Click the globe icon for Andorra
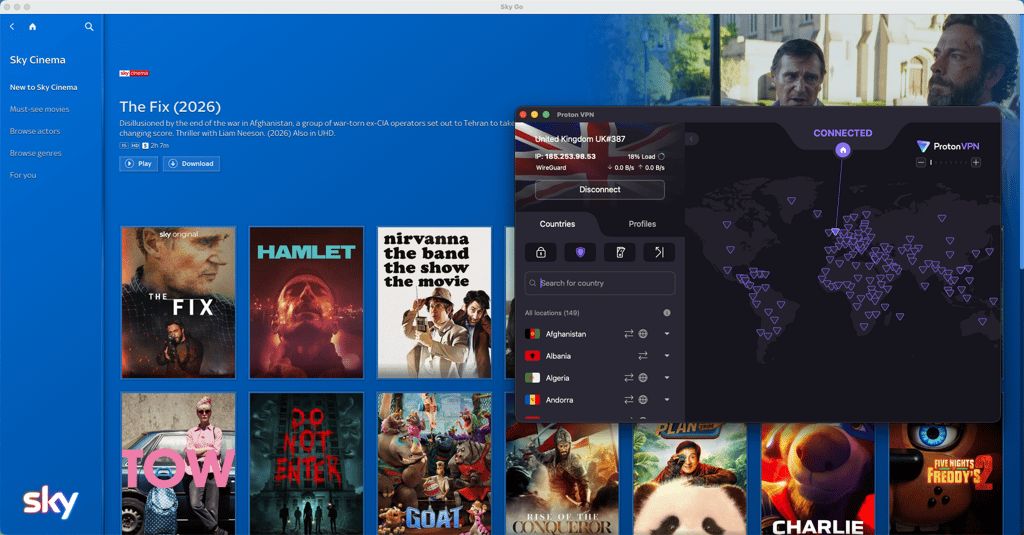This screenshot has width=1024, height=535. (643, 400)
